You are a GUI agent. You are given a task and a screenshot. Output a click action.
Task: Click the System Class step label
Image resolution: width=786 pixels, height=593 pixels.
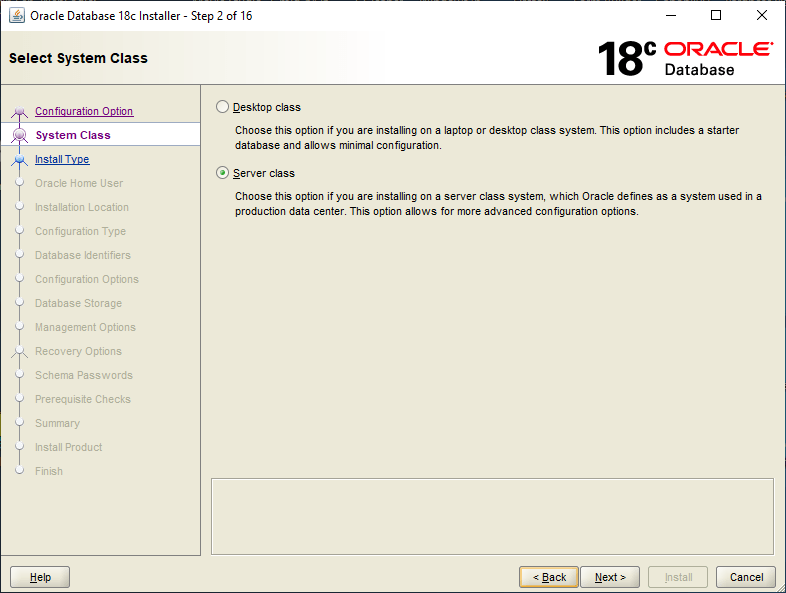(x=73, y=135)
